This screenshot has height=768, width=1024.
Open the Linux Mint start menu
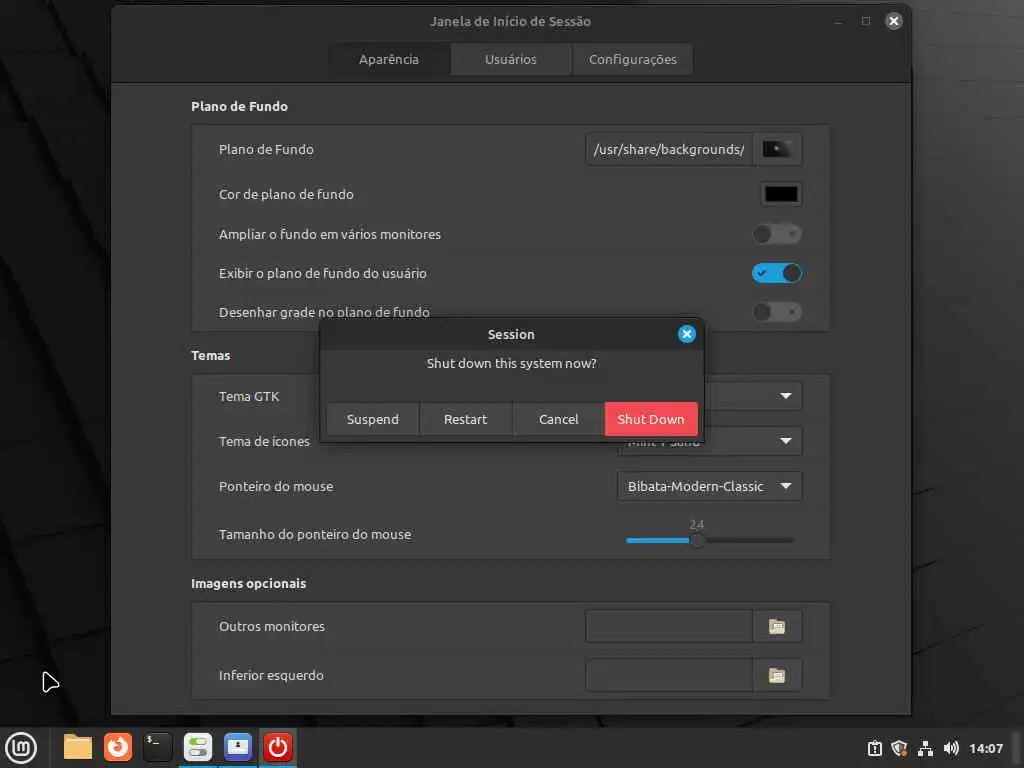pyautogui.click(x=21, y=748)
